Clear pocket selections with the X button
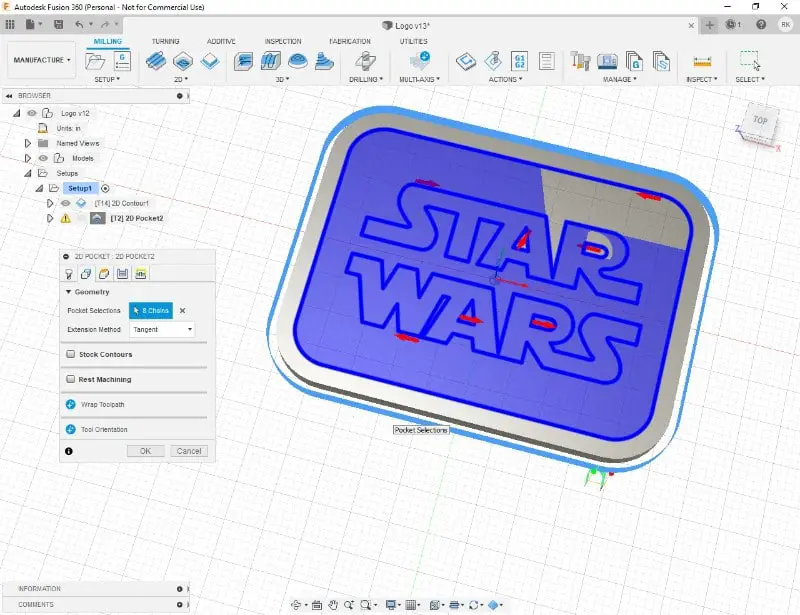 [x=182, y=310]
